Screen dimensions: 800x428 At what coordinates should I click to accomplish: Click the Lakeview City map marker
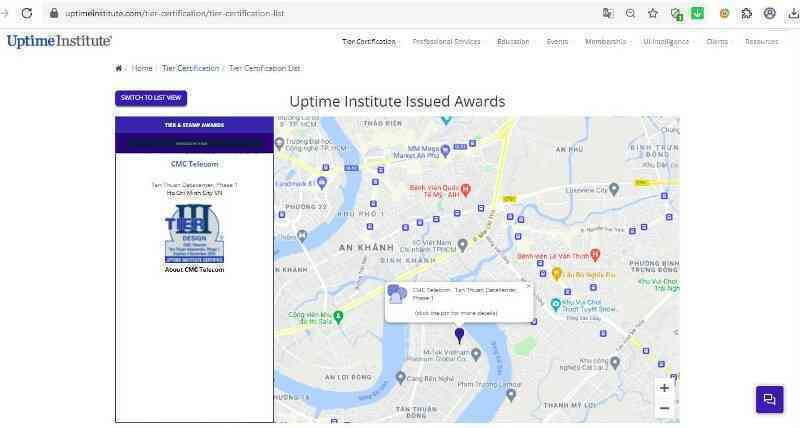614,189
